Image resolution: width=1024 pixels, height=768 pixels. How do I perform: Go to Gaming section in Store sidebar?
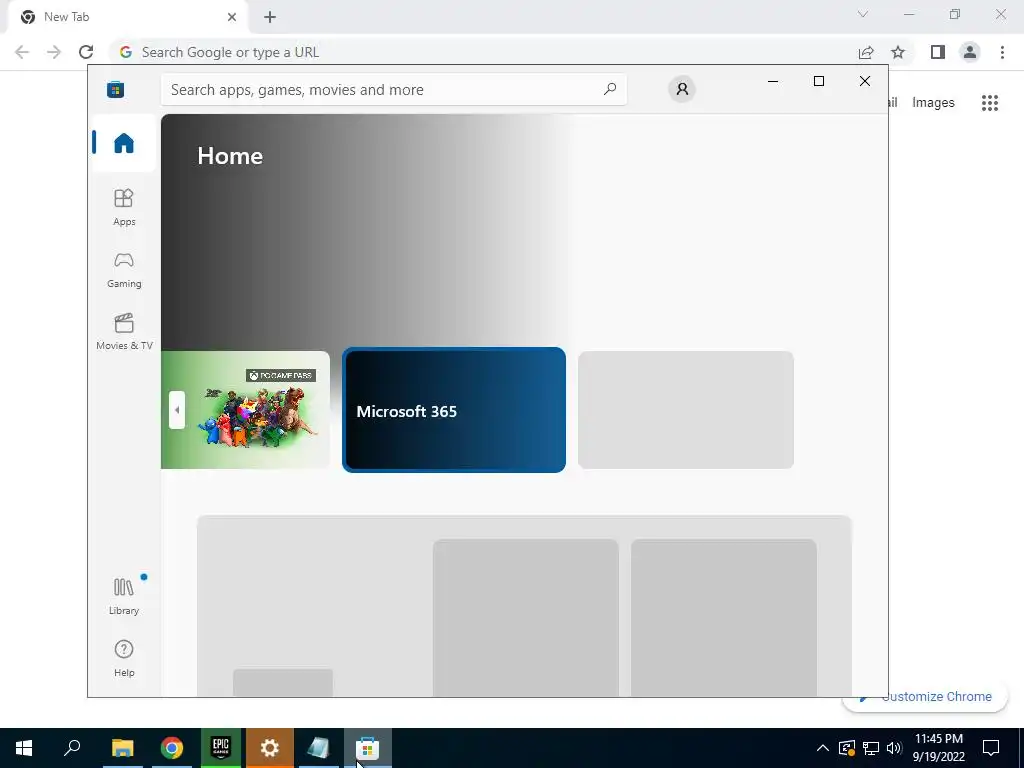click(123, 270)
